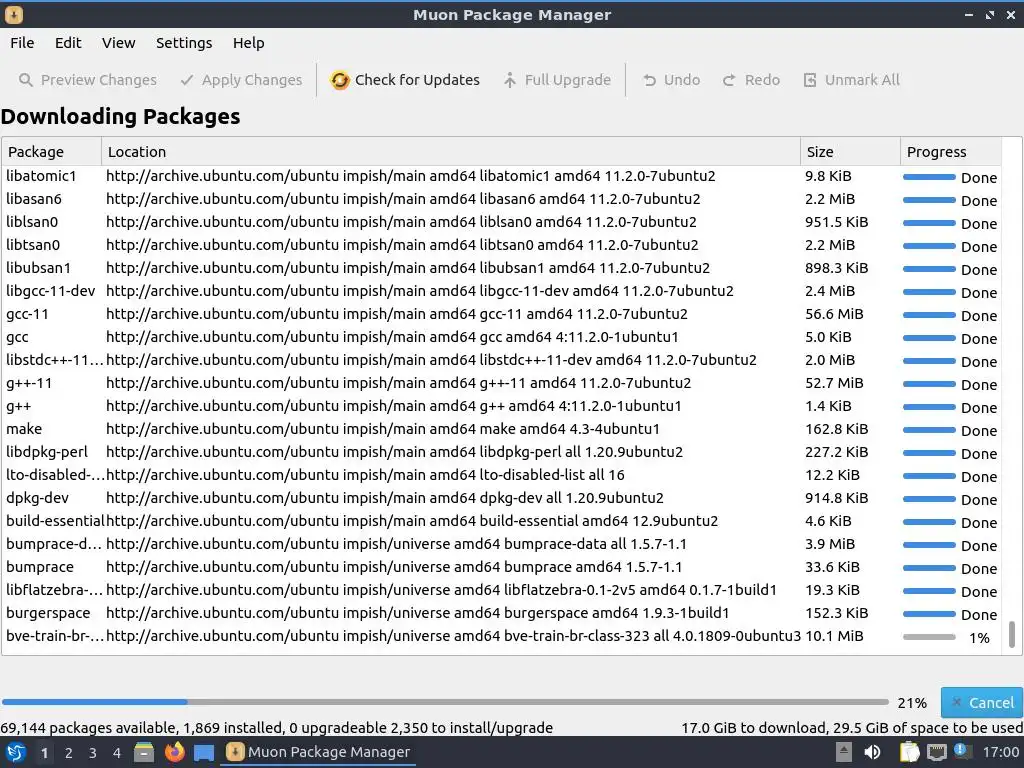1024x768 pixels.
Task: Select the make package name
Action: point(24,429)
